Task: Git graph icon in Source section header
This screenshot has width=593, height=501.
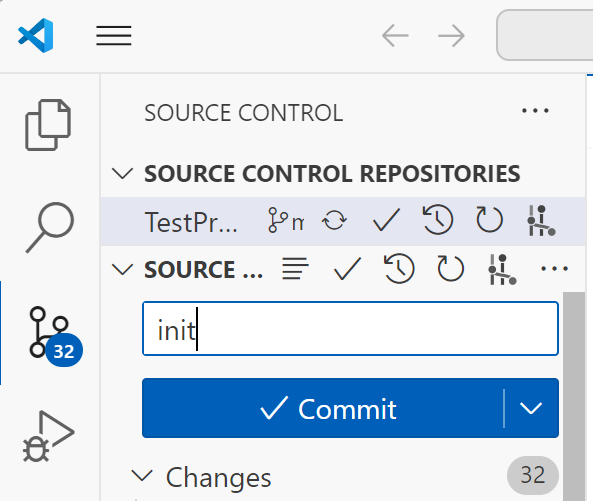Action: coord(502,270)
